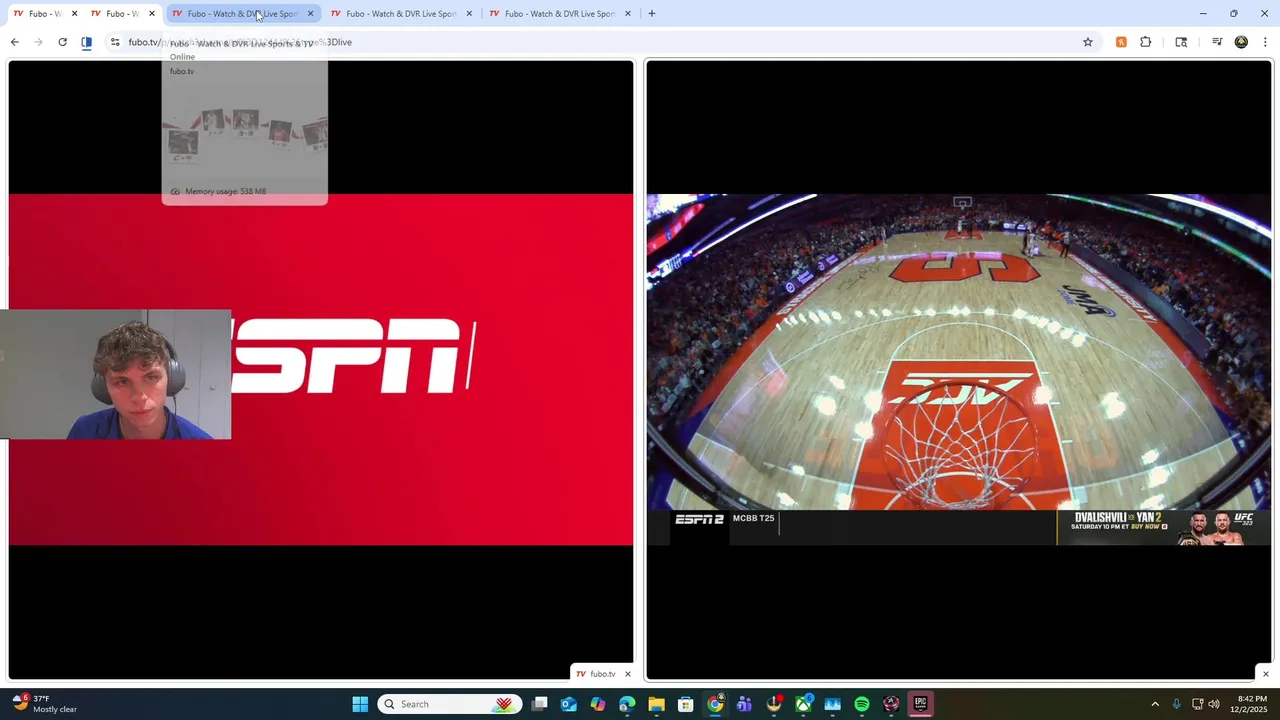1280x720 pixels.
Task: Close the fifth Fubo tab
Action: (628, 14)
